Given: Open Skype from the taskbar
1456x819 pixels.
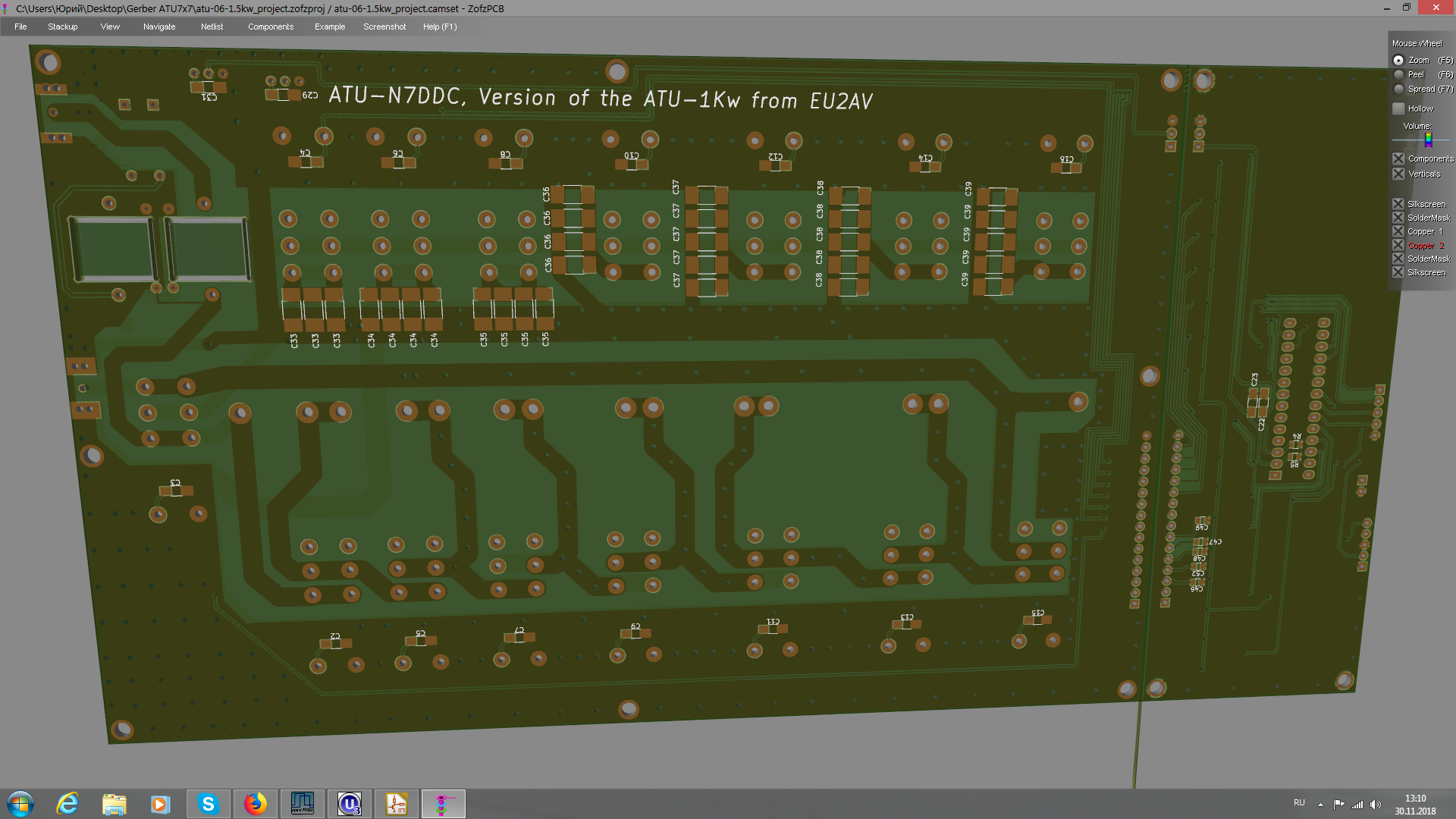Looking at the screenshot, I should point(208,804).
